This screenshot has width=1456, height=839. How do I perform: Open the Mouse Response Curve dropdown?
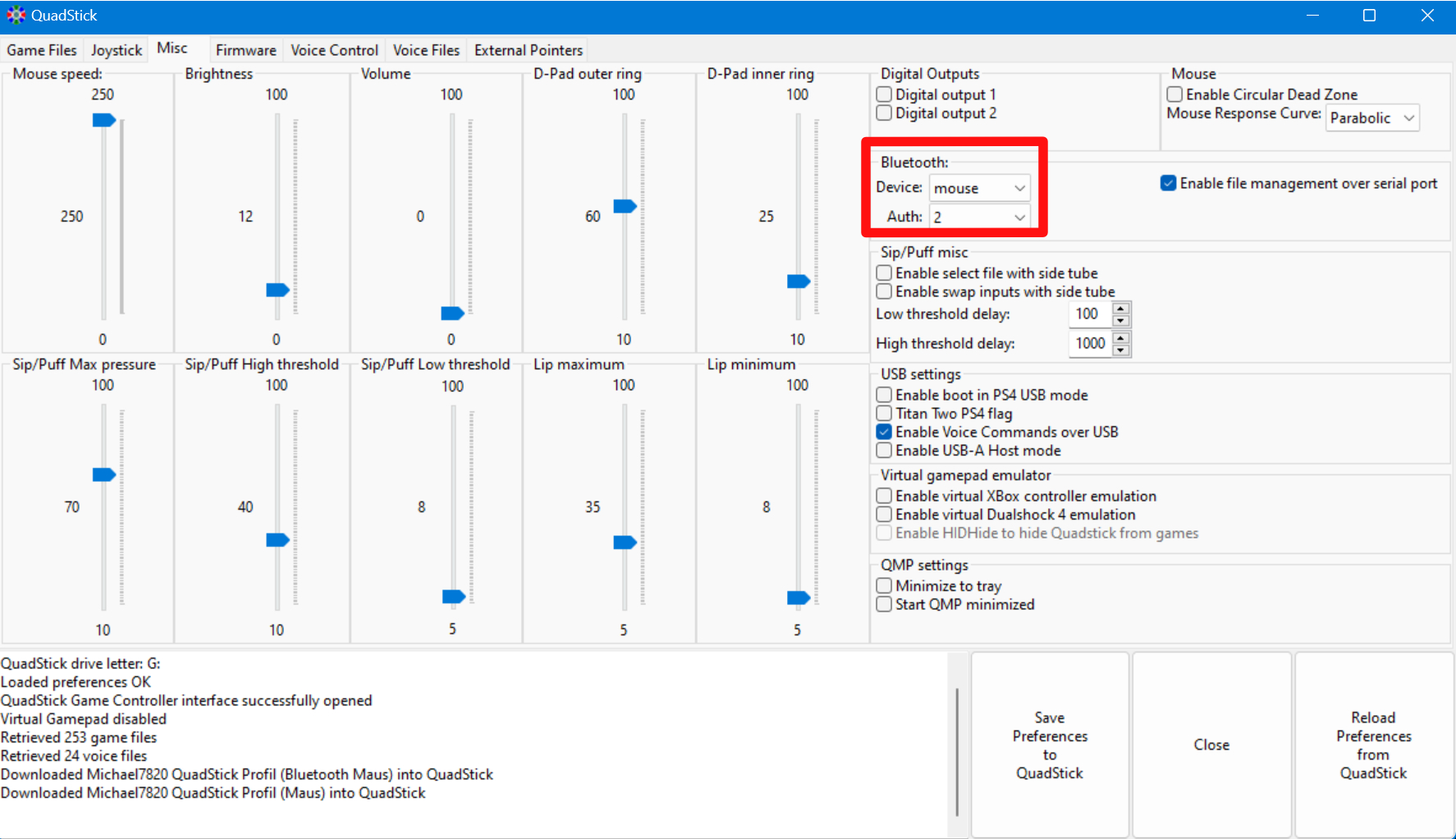[1372, 118]
